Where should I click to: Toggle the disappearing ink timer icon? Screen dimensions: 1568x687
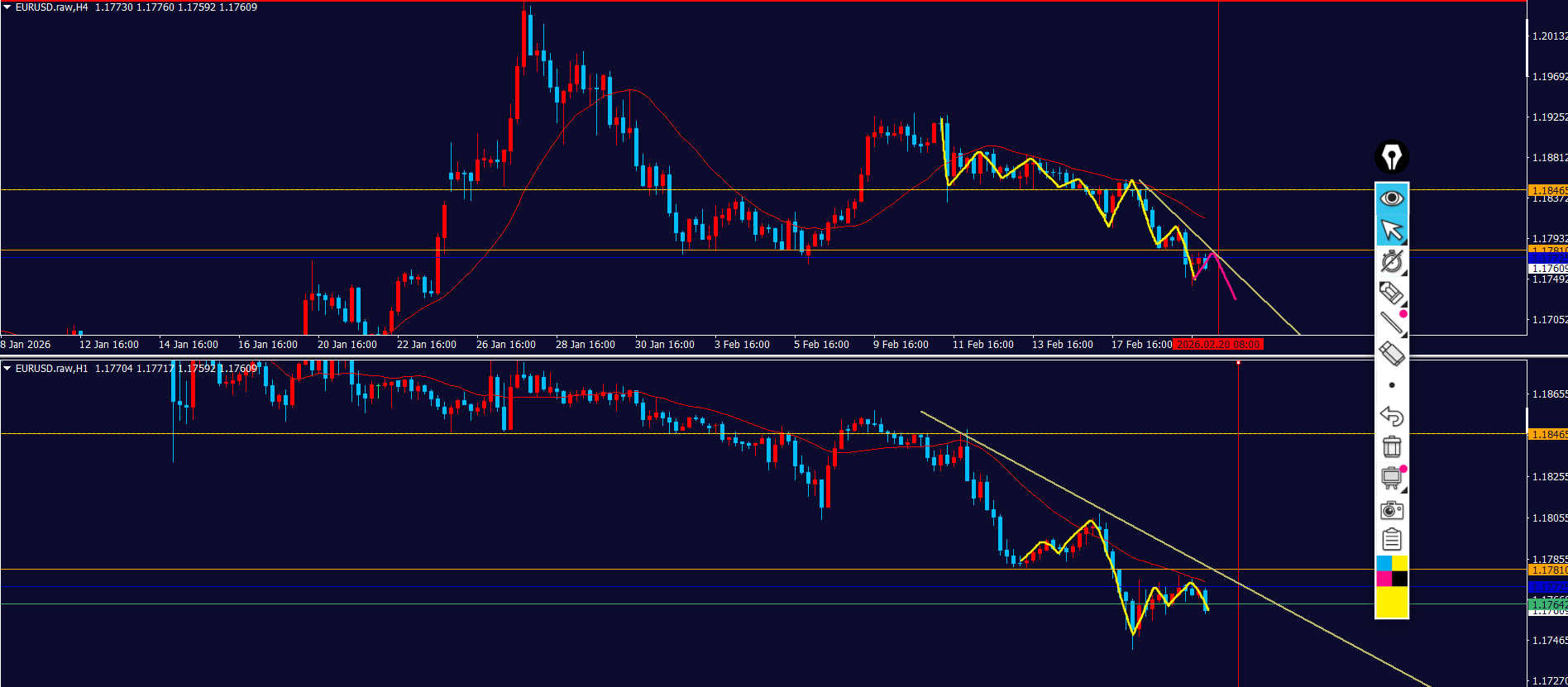pyautogui.click(x=1391, y=261)
